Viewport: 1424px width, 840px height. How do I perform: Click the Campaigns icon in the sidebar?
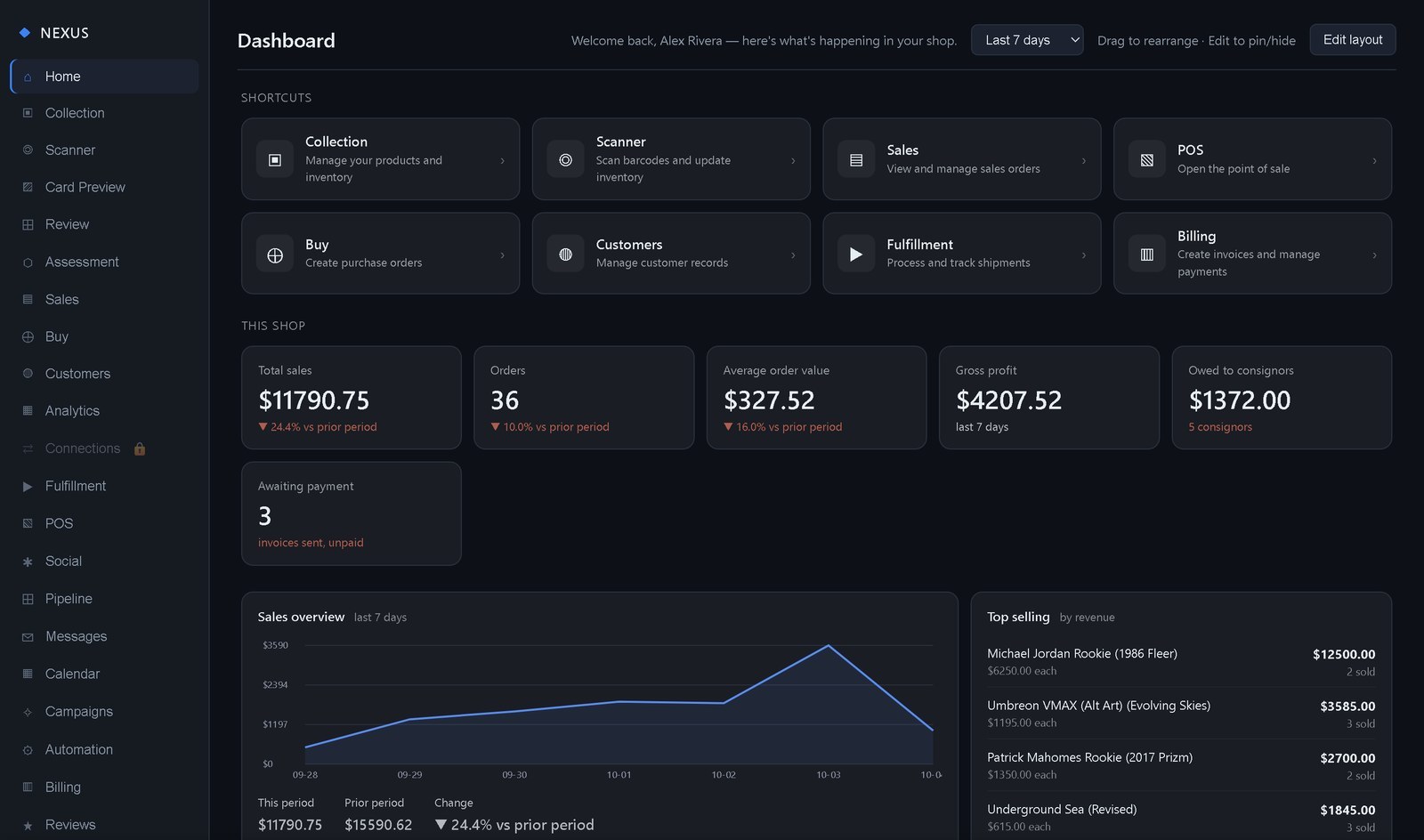(x=28, y=712)
